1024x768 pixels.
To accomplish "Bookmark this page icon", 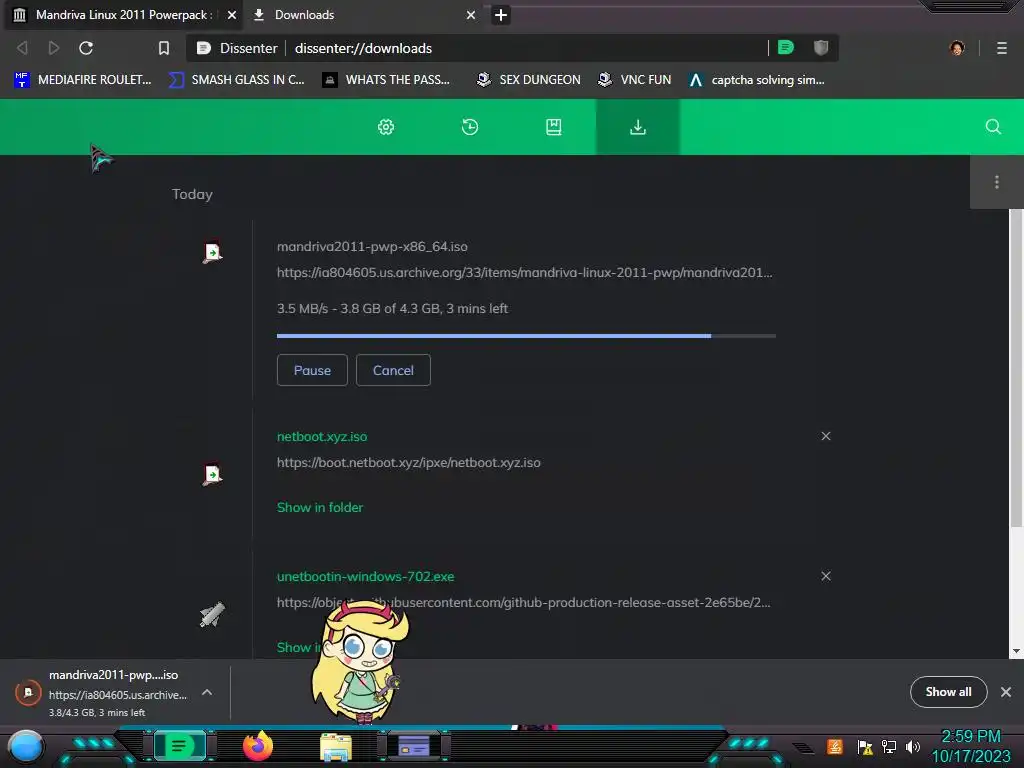I will pyautogui.click(x=164, y=48).
